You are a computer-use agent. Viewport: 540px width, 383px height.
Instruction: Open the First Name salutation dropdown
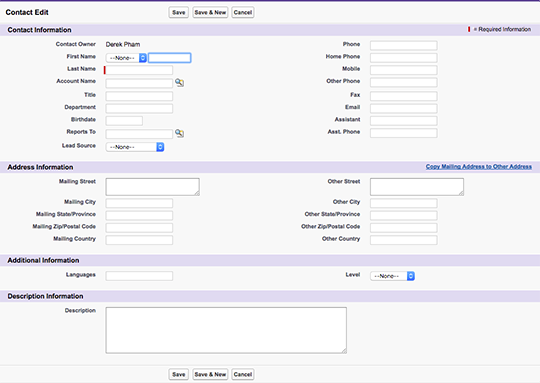tap(126, 58)
